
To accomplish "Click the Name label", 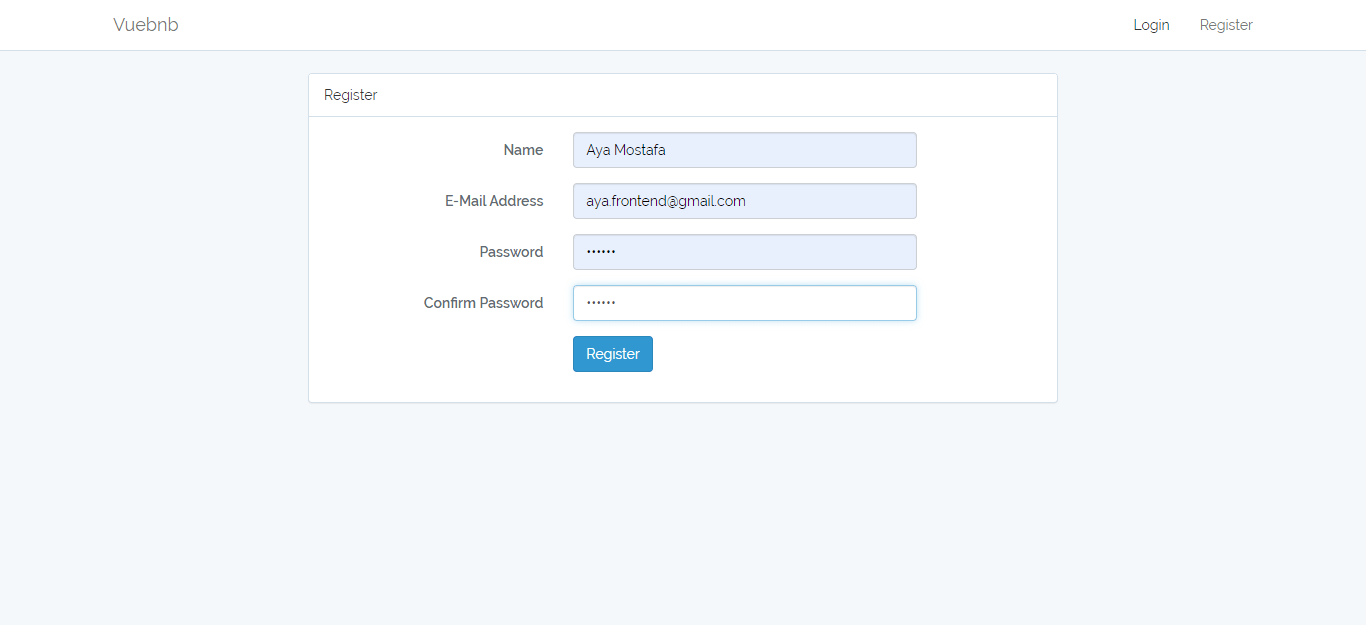I will [x=523, y=150].
